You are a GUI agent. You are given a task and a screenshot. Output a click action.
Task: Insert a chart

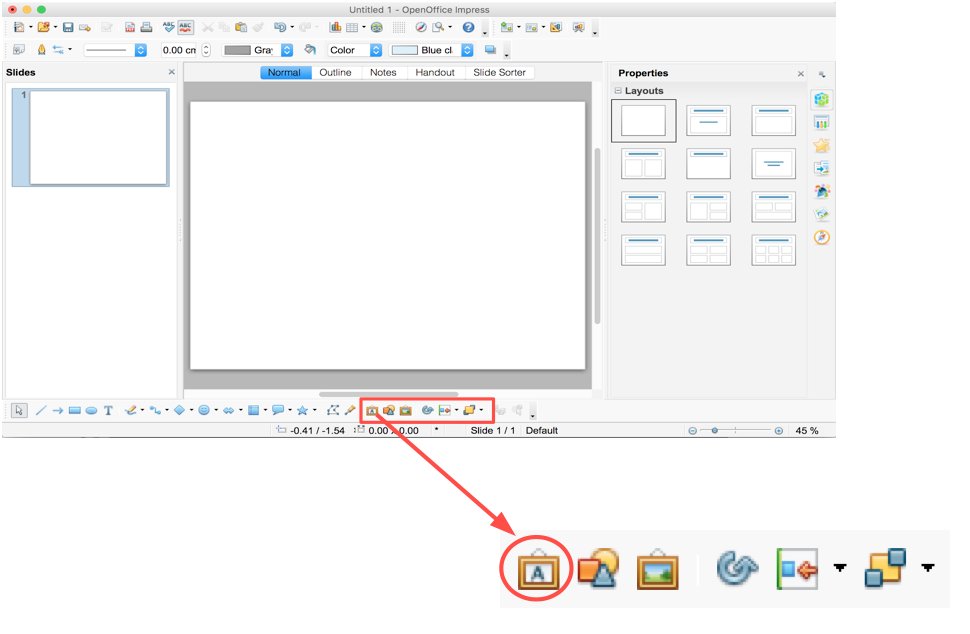tap(337, 28)
